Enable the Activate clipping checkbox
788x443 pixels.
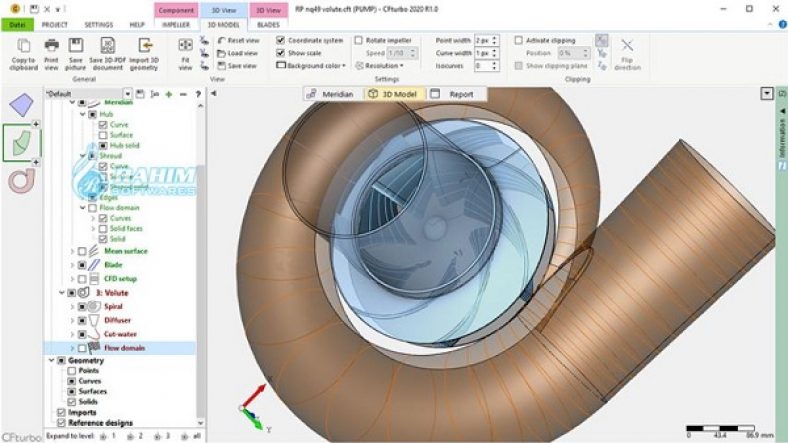point(519,40)
